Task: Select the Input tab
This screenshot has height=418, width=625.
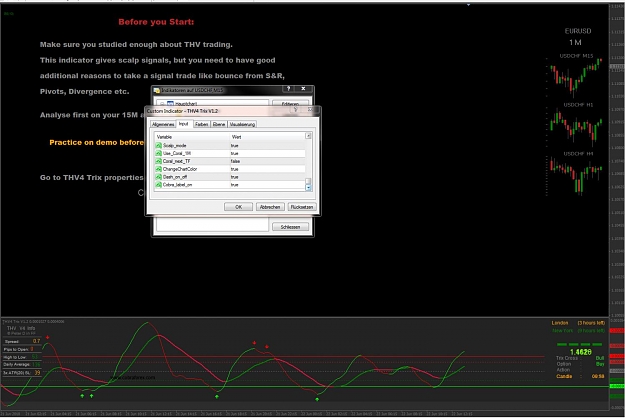Action: click(x=183, y=124)
